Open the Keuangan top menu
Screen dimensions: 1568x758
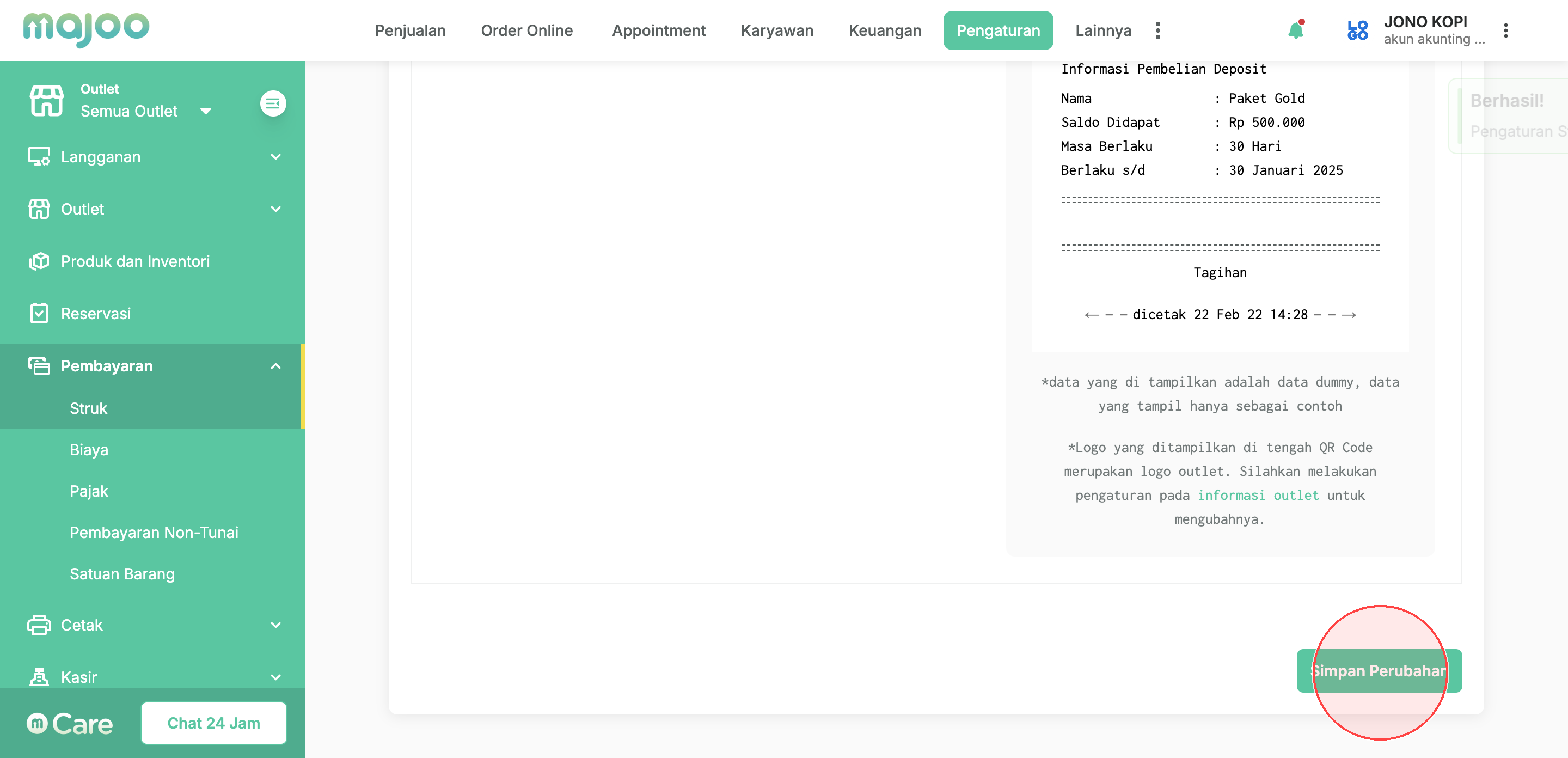pos(884,30)
